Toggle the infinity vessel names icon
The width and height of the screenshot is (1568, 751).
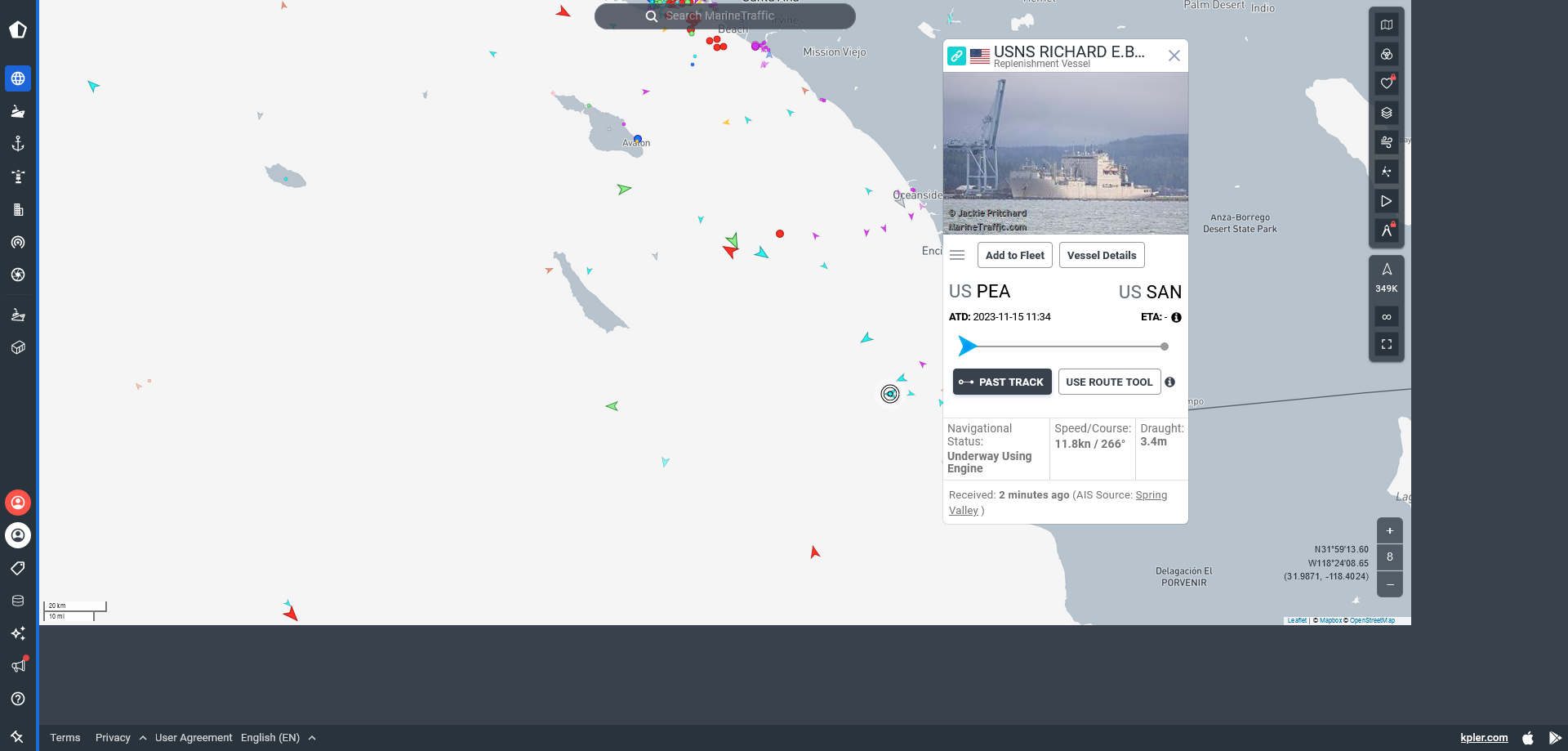pyautogui.click(x=1387, y=317)
